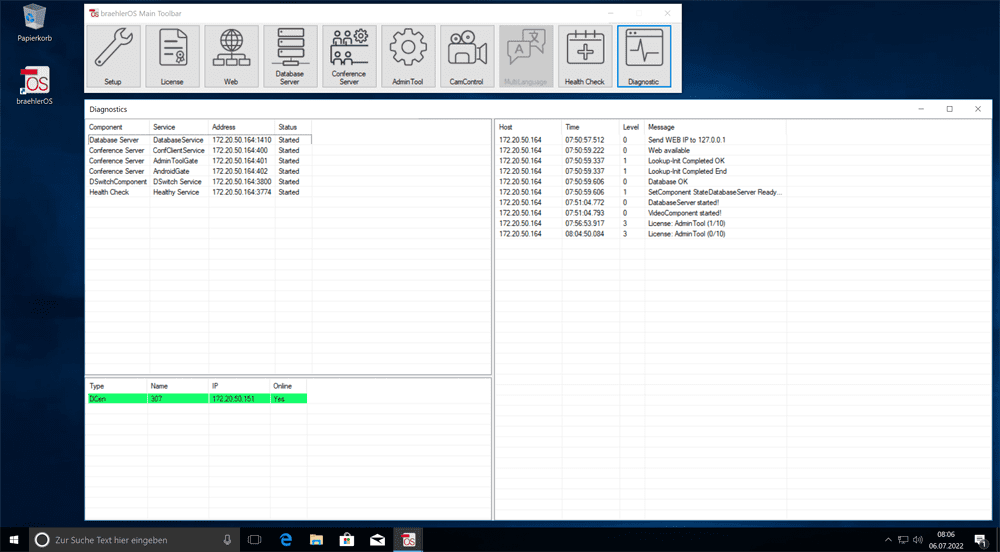Select the 'License: AdminTool (1/10)' log entry
The image size is (1000, 552).
coord(641,223)
